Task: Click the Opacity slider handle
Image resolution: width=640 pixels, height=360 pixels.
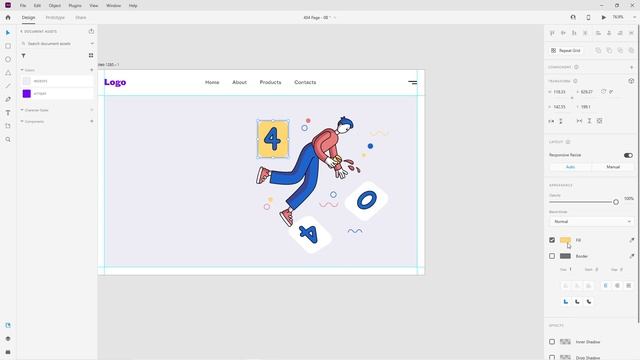Action: point(616,202)
